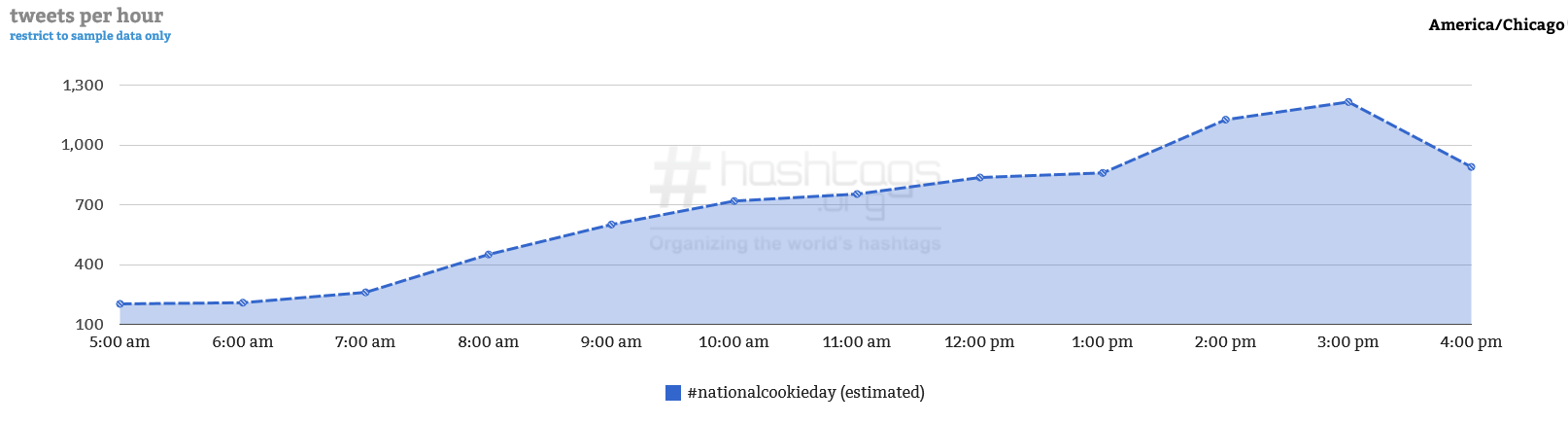Click the 12:00 pm x-axis label
1568x424 pixels.
coord(979,342)
